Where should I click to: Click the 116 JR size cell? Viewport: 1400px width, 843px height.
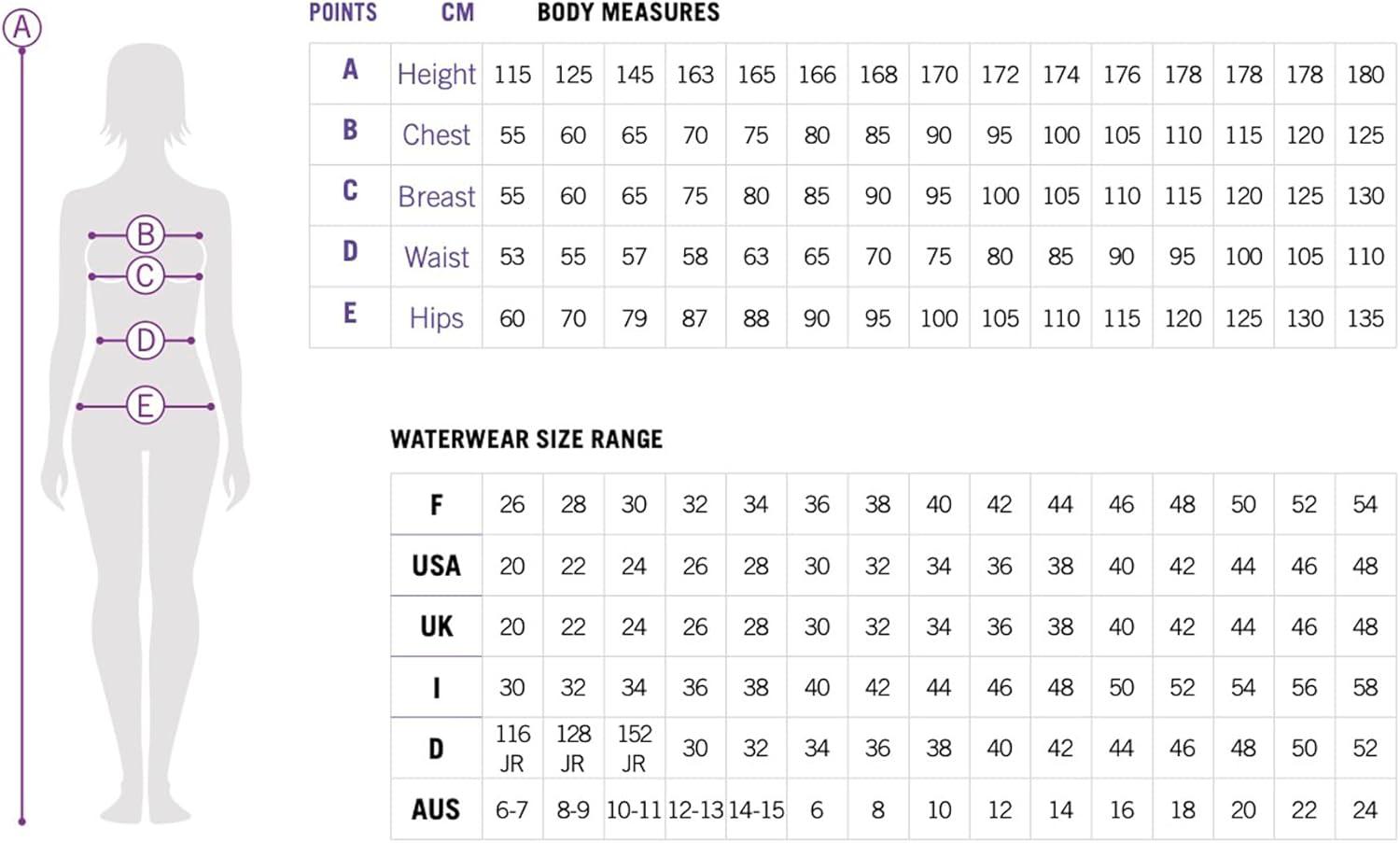tap(512, 748)
